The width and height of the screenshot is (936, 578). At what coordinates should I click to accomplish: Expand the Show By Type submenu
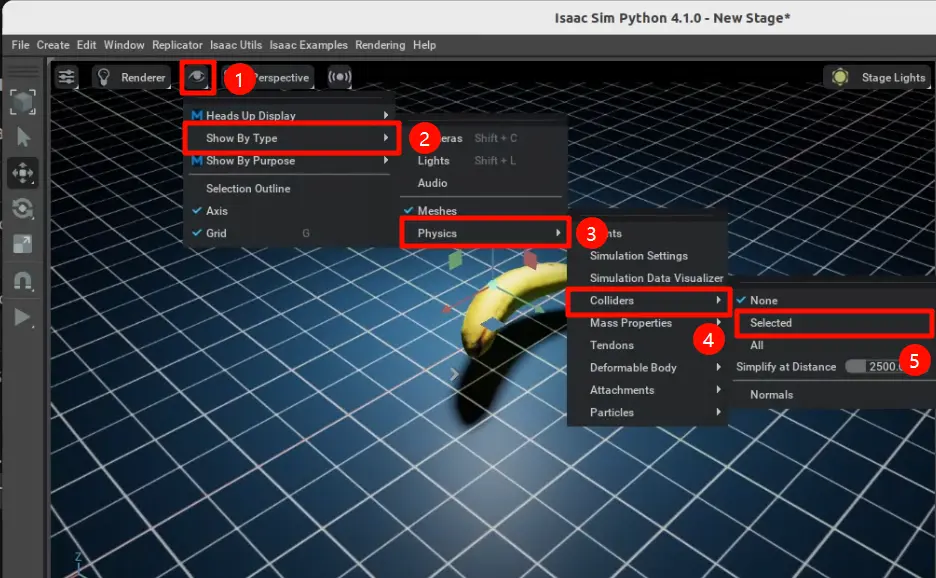[291, 138]
